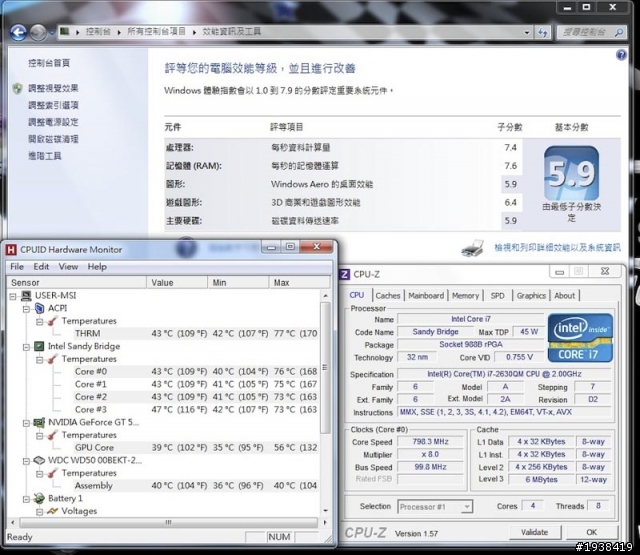Click the Hardware Monitor vertical scrollbar thumb
This screenshot has width=640, height=555.
(325, 367)
